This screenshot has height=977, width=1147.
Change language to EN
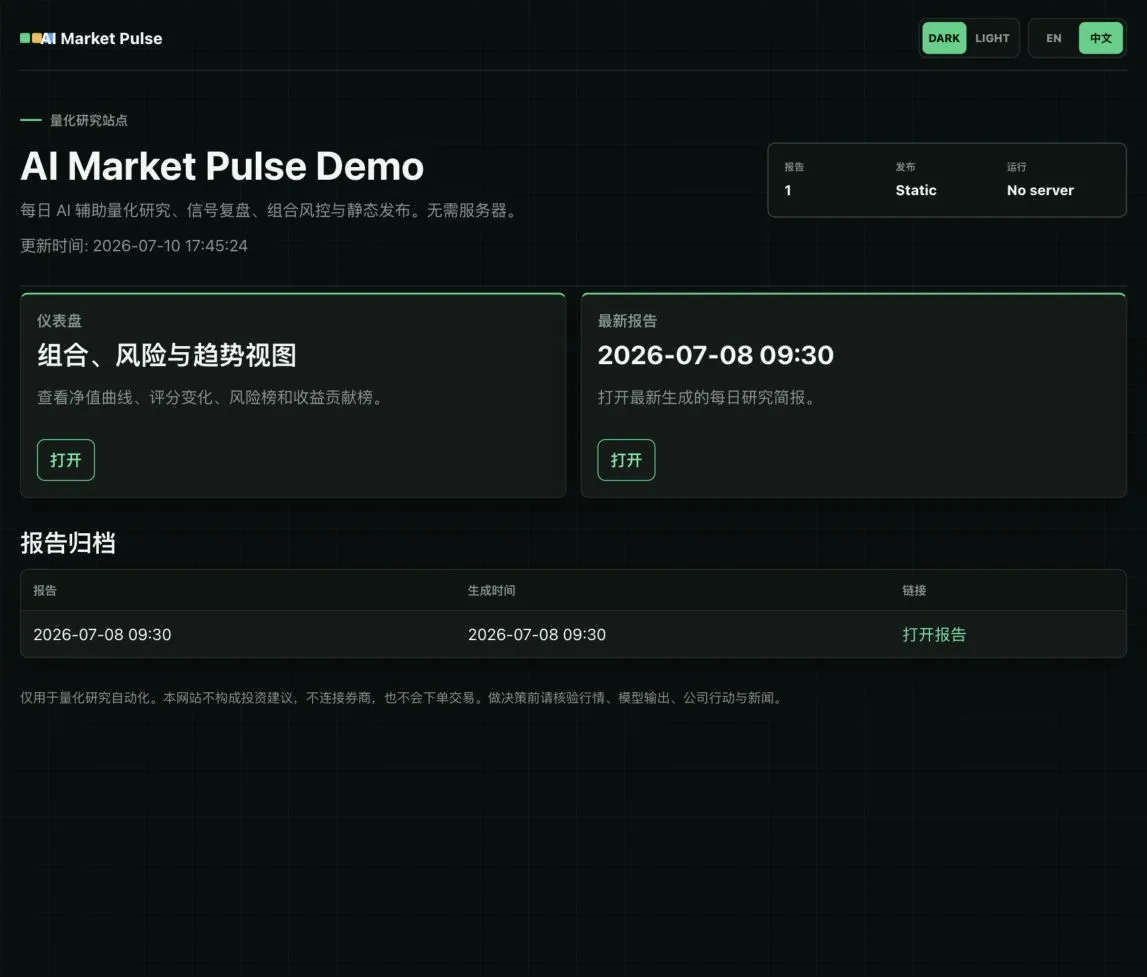coord(1053,38)
